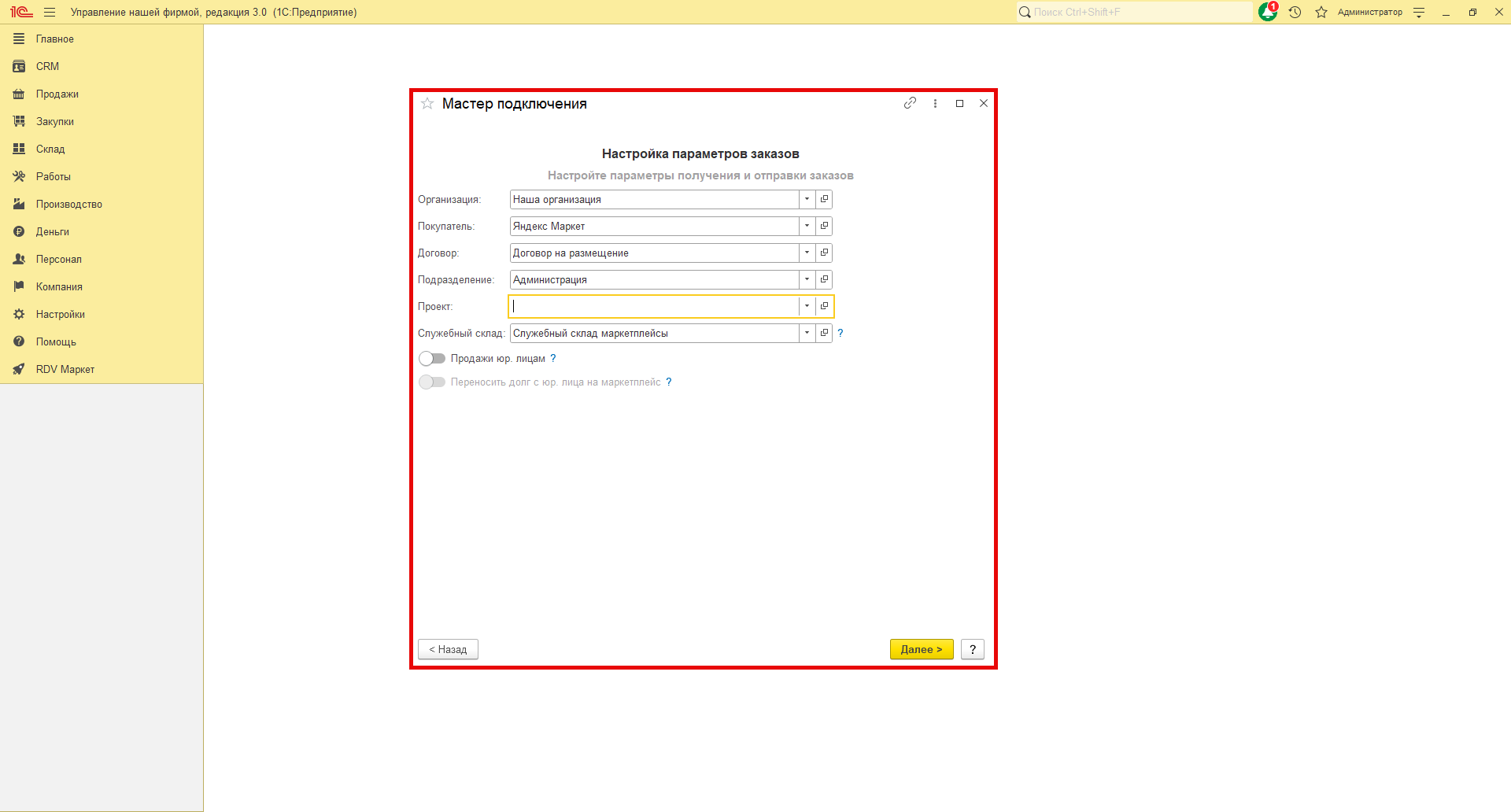Open Служебный склад value card
Viewport: 1511px width, 812px height.
824,333
